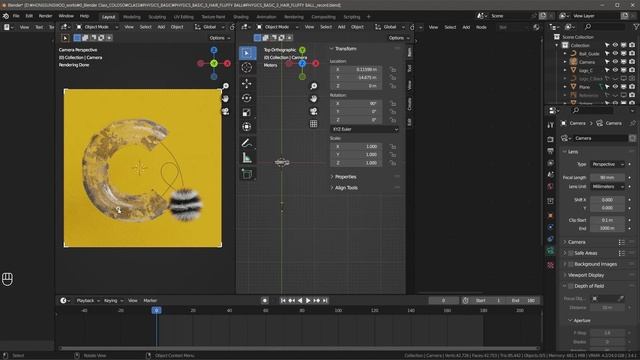640x360 pixels.
Task: Click the Blender logo menu icon
Action: point(6,16)
